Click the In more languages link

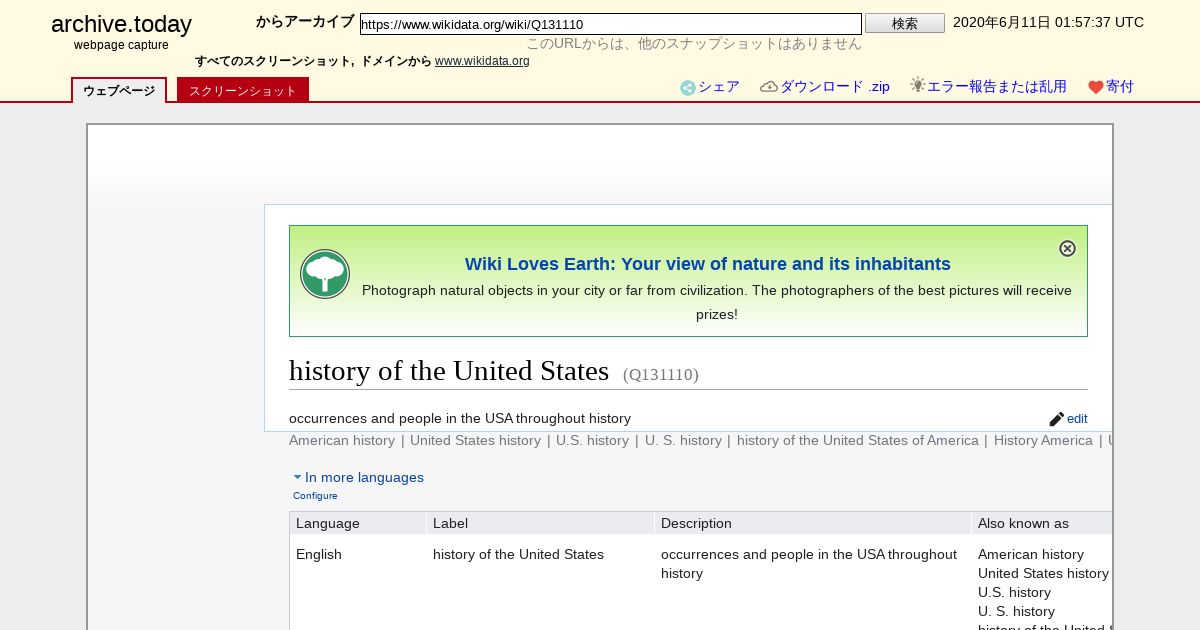364,477
